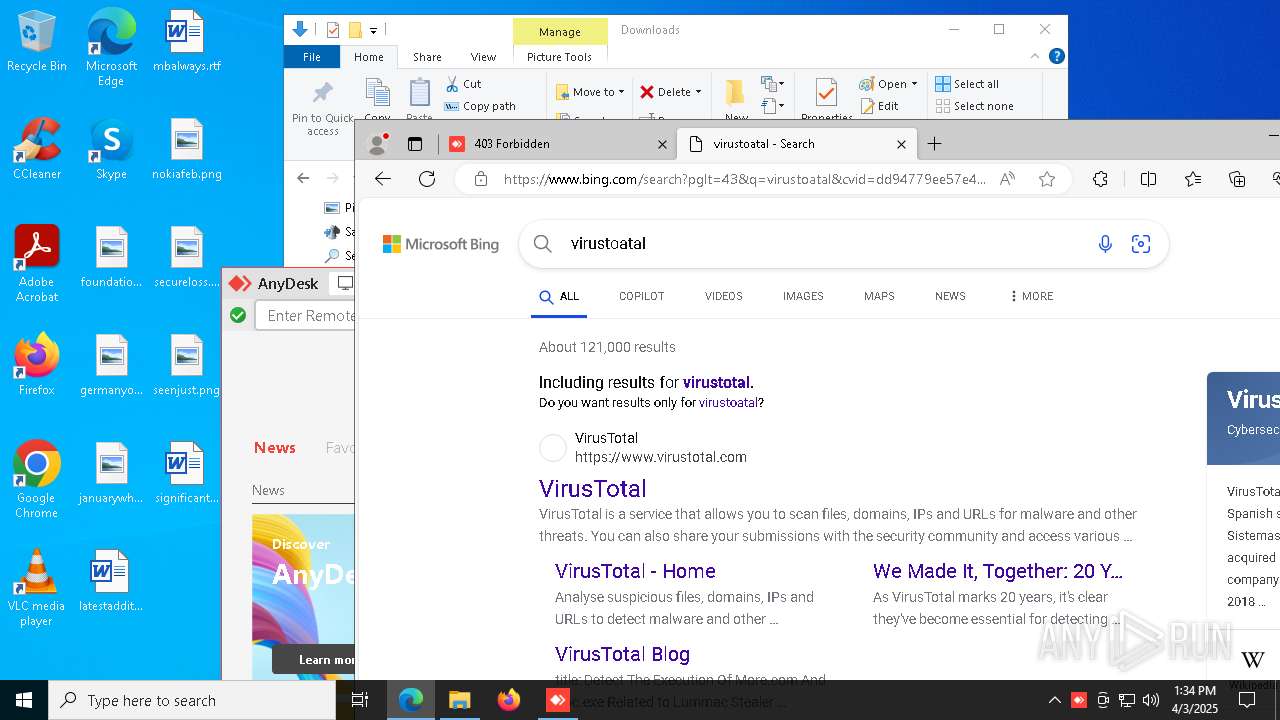
Task: Click the Bing magnifier search icon
Action: (x=543, y=244)
